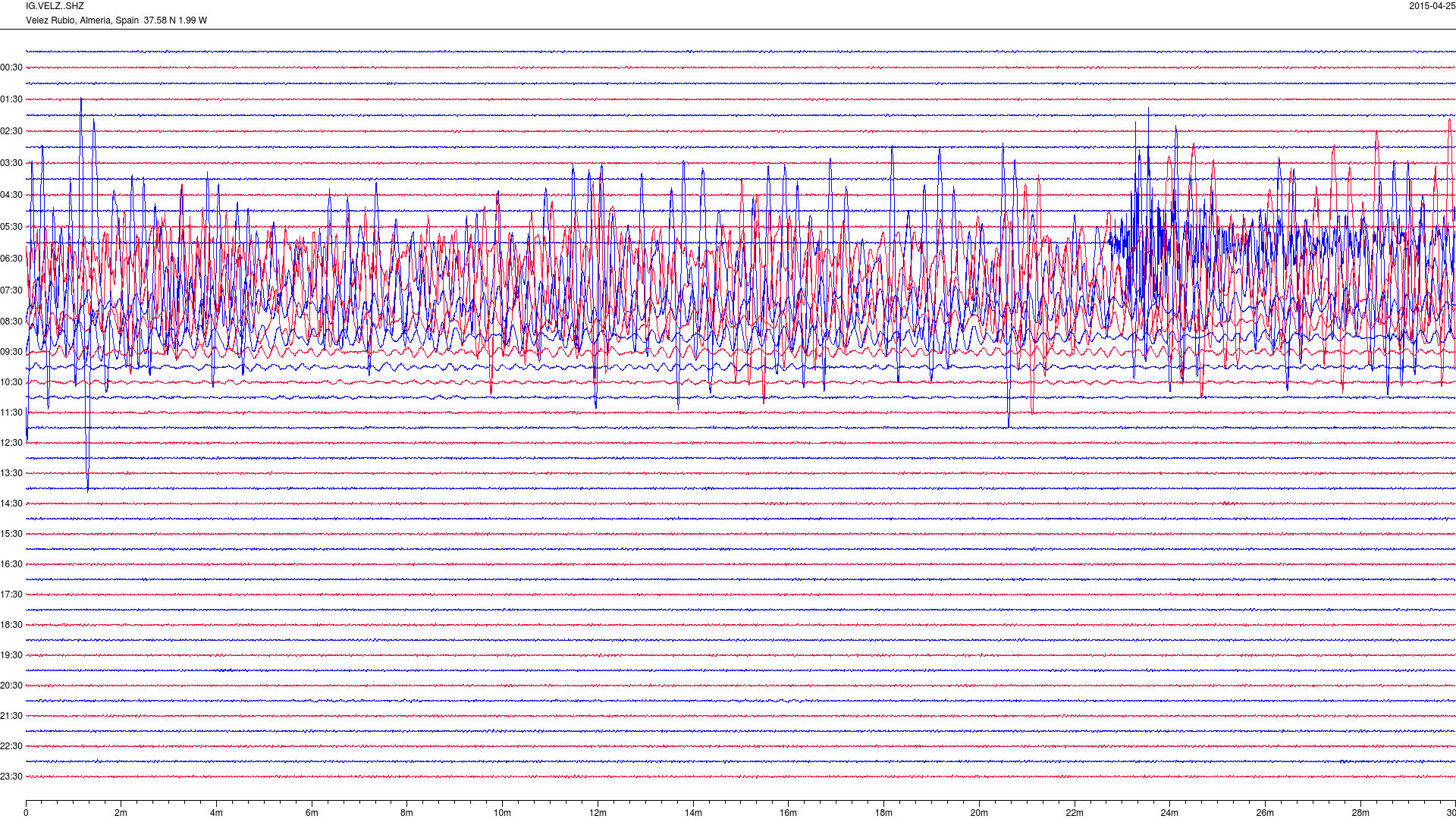Click the 20m tick label on time axis
Screen dimensions: 1456x819
point(979,813)
